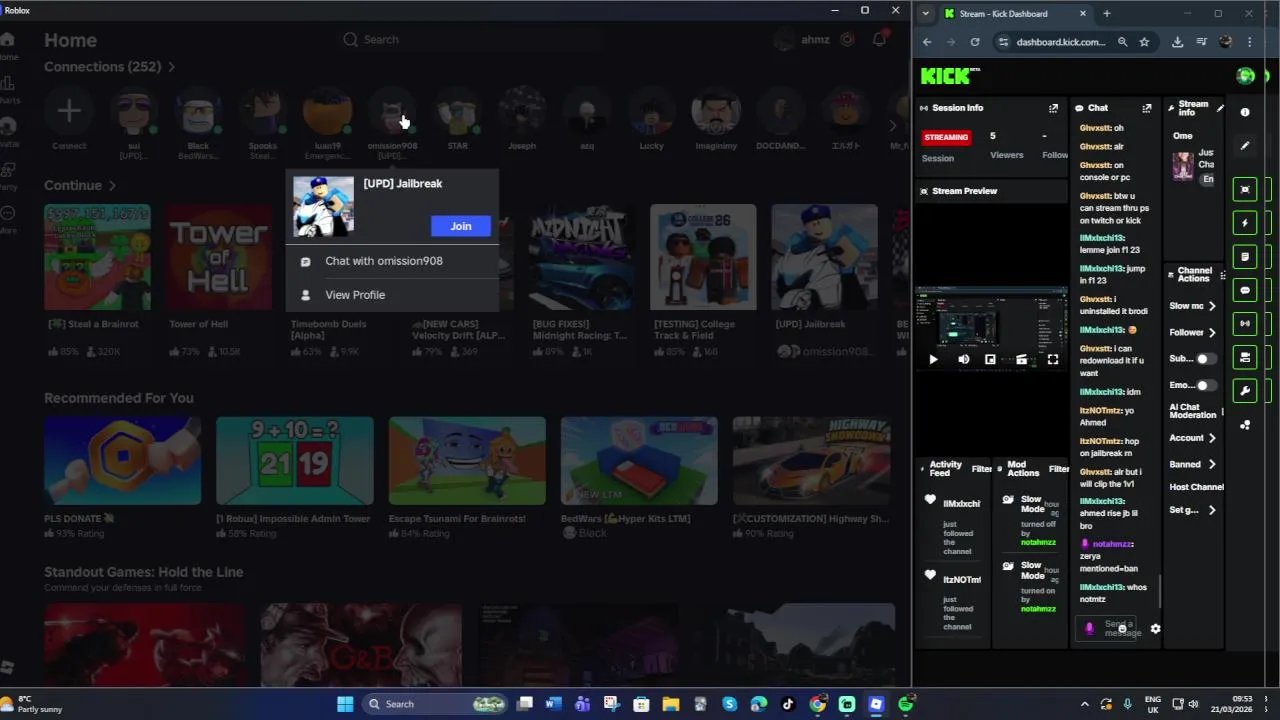The width and height of the screenshot is (1280, 720).
Task: Click the pencil icon in Kick right sidebar
Action: pyautogui.click(x=1245, y=146)
